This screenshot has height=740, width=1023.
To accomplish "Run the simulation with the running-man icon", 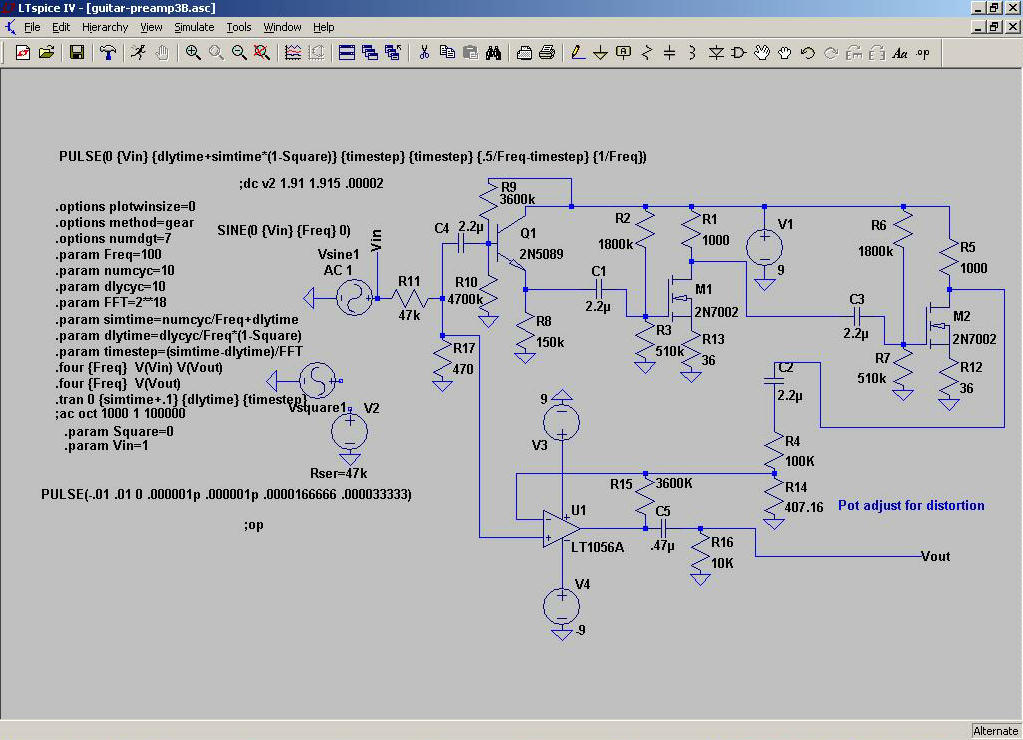I will pyautogui.click(x=138, y=53).
